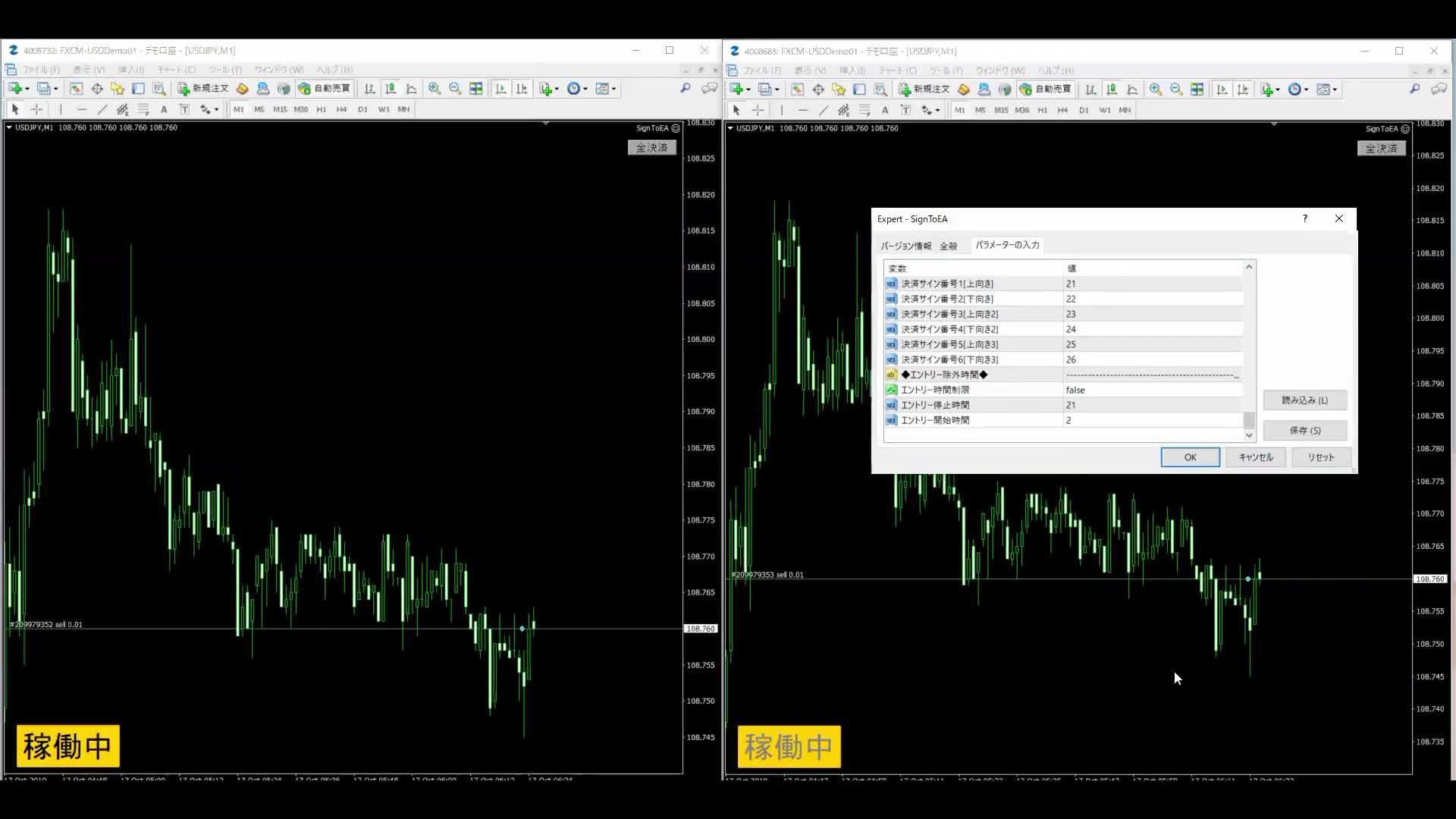Expand arrows objects dropdown in left window
The height and width of the screenshot is (819, 1456).
(x=216, y=110)
